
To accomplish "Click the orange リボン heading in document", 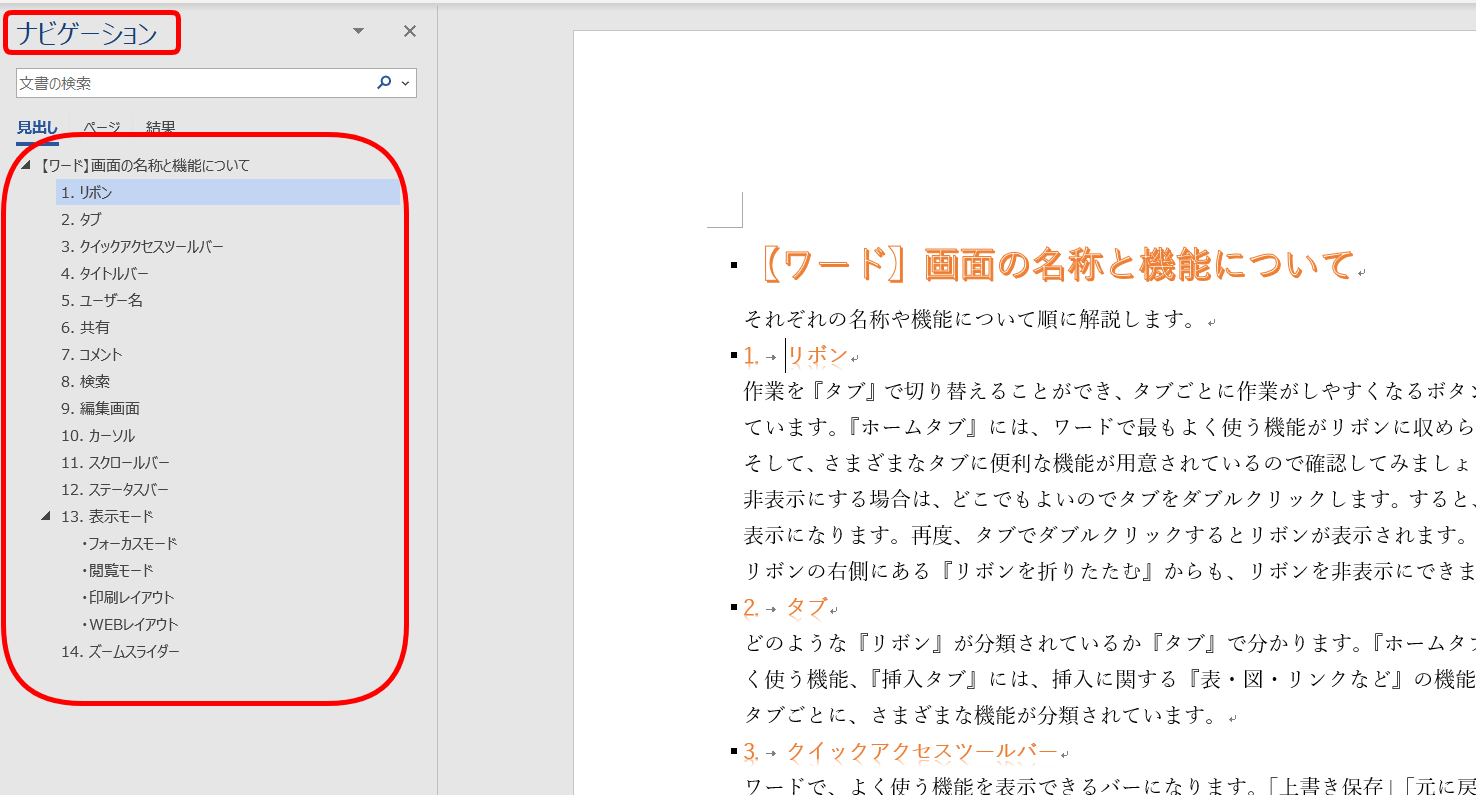I will [818, 355].
